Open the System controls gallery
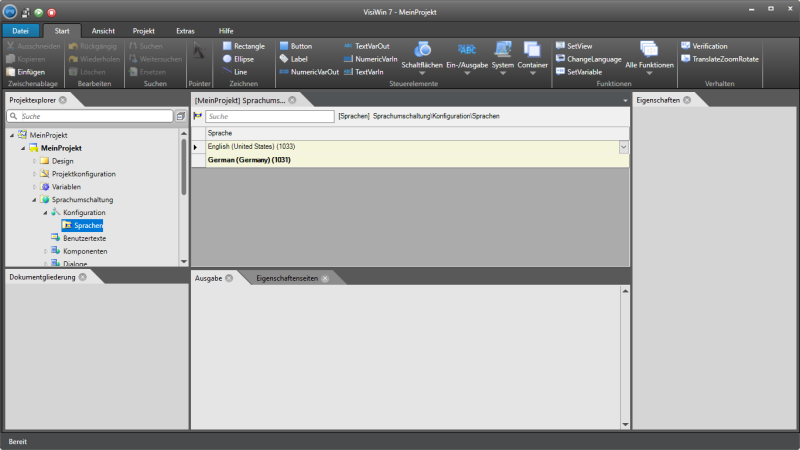Viewport: 800px width, 450px height. click(503, 58)
